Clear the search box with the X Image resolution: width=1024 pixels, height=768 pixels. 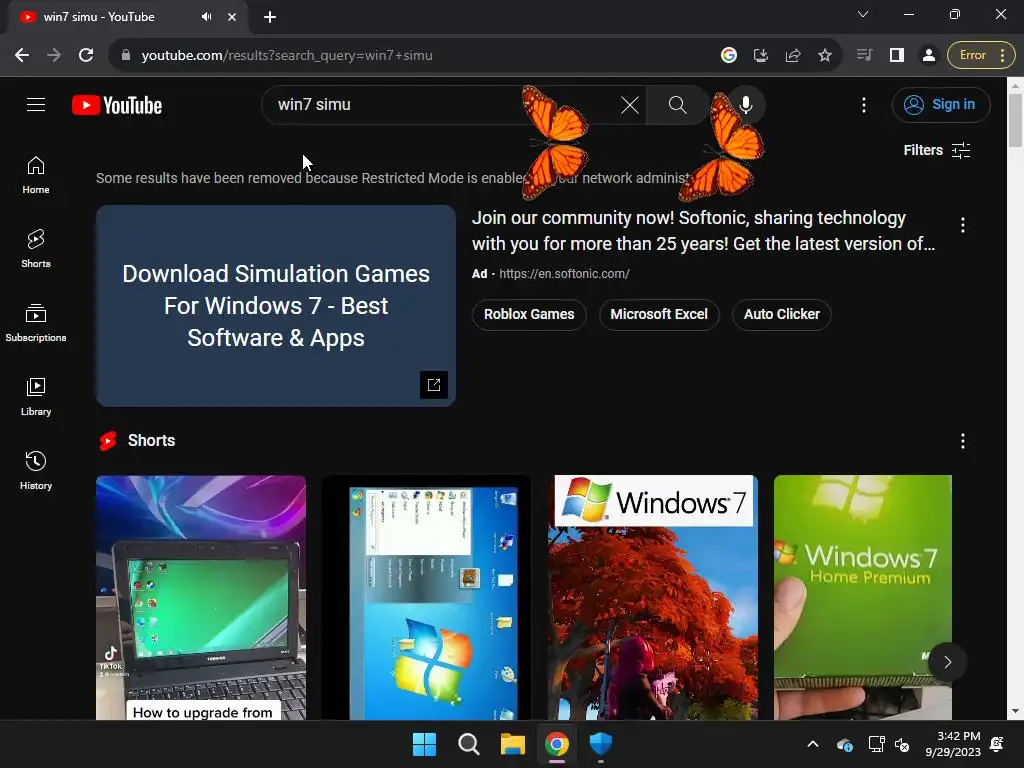coord(630,104)
